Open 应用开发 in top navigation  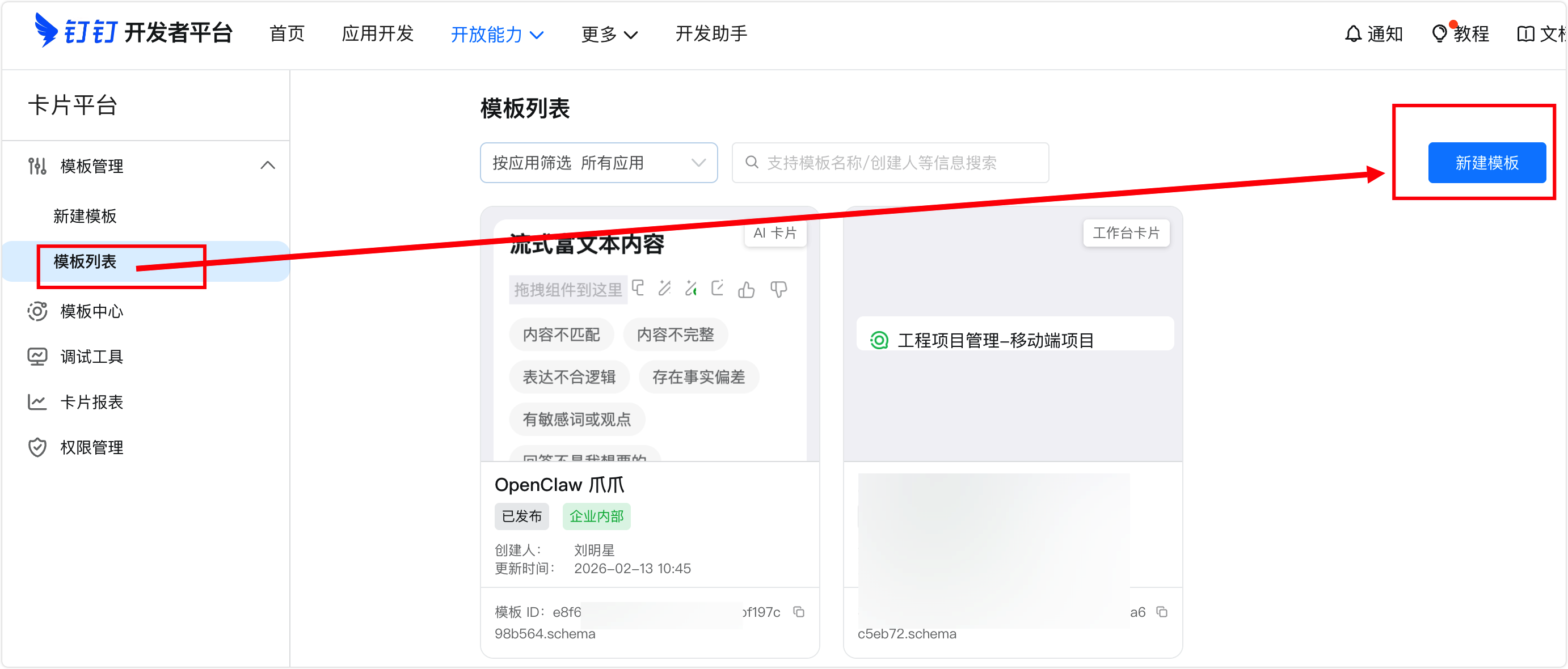(x=377, y=33)
